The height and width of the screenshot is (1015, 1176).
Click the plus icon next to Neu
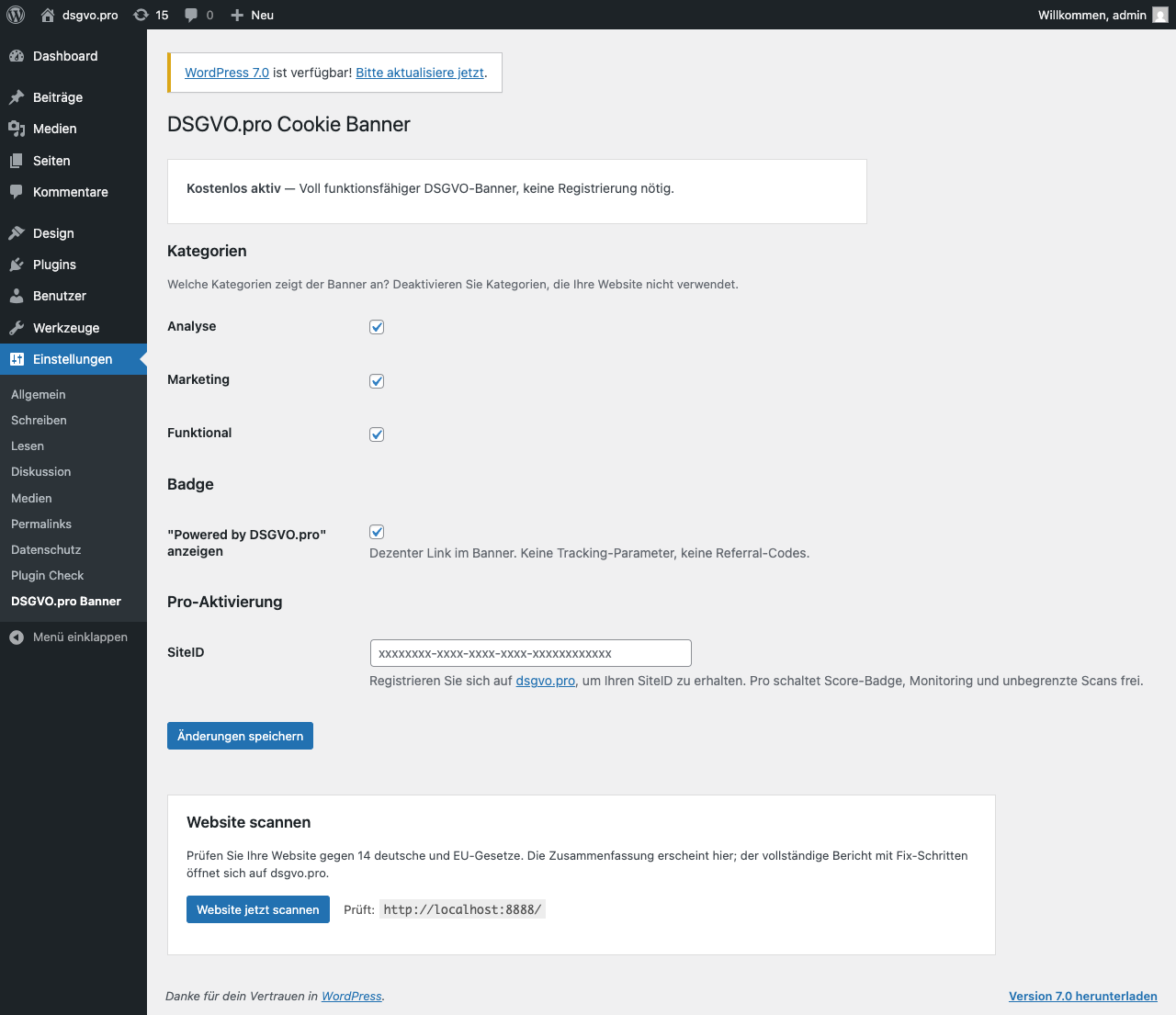pos(237,15)
